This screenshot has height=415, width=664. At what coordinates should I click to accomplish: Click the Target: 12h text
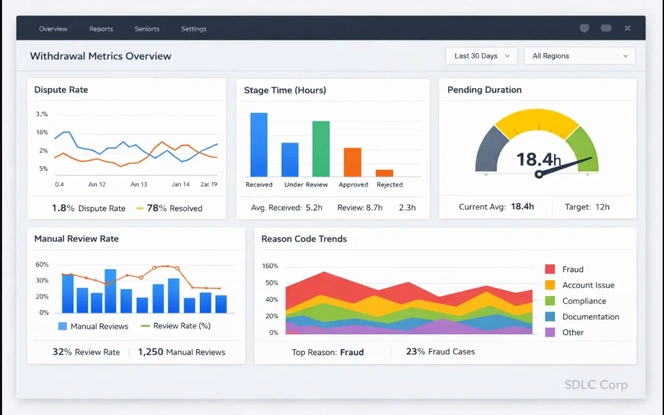tap(587, 207)
